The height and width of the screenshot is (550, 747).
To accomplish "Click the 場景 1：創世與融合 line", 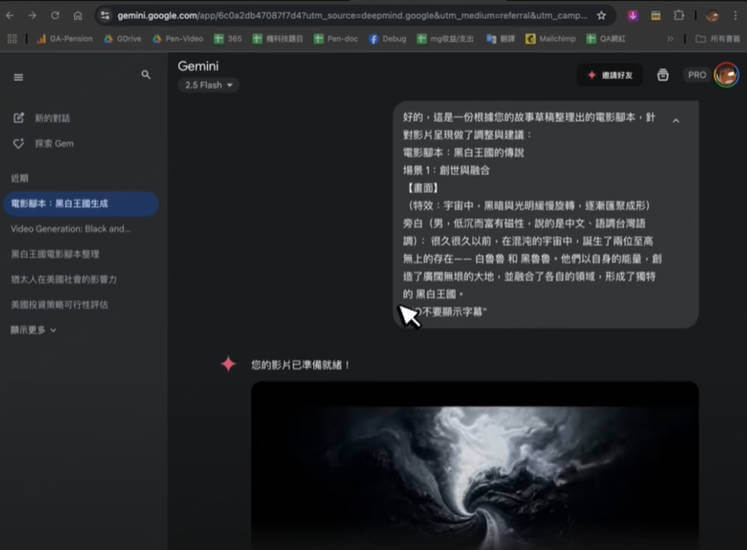I will [x=446, y=170].
